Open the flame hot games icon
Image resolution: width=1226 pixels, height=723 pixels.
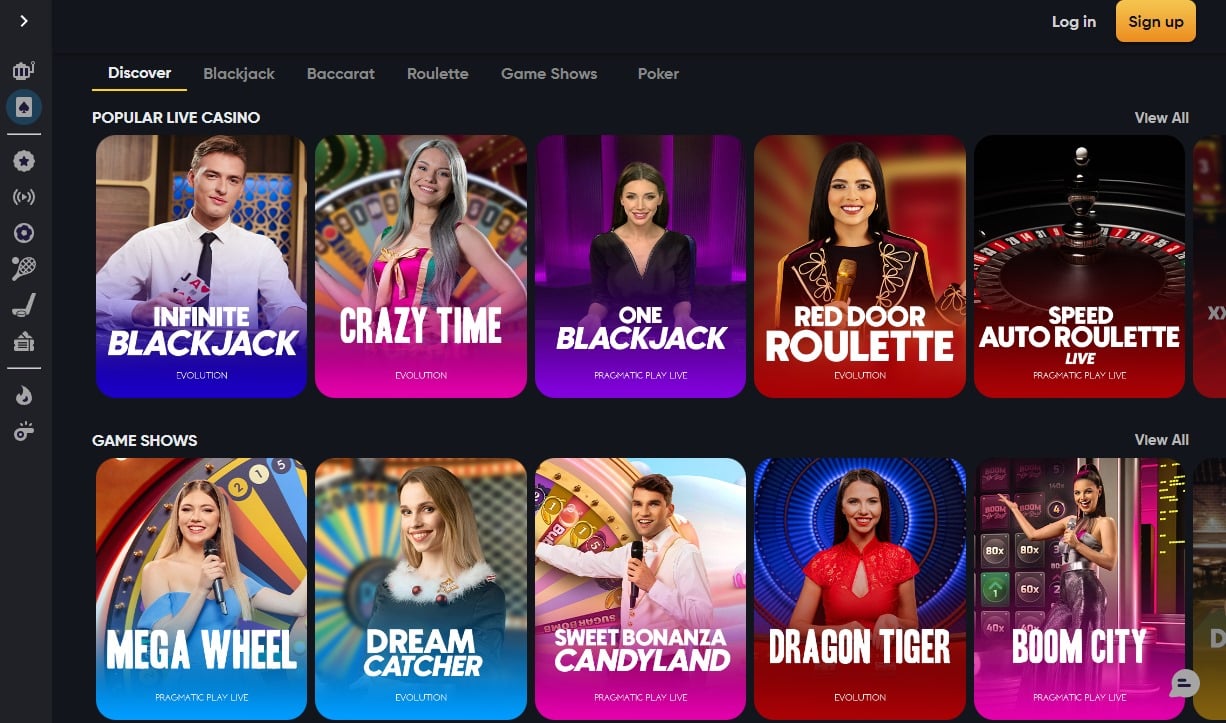click(x=24, y=395)
